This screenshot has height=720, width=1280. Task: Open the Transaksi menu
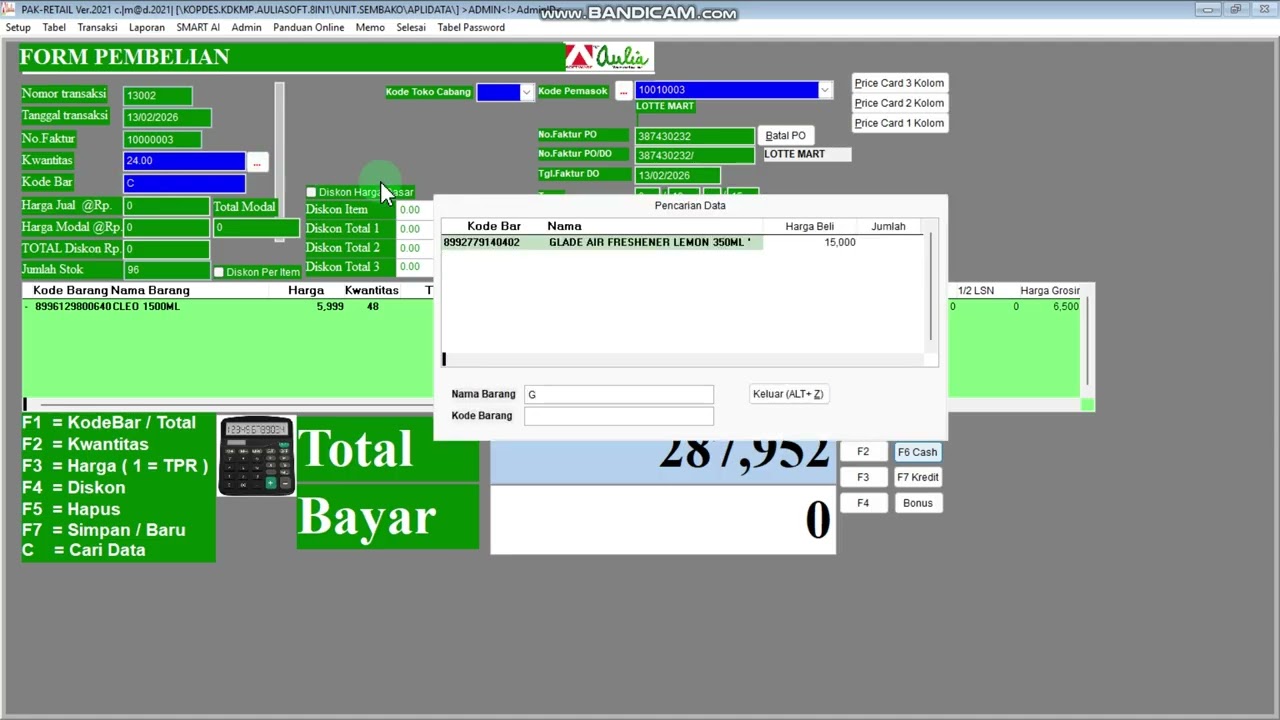click(97, 27)
